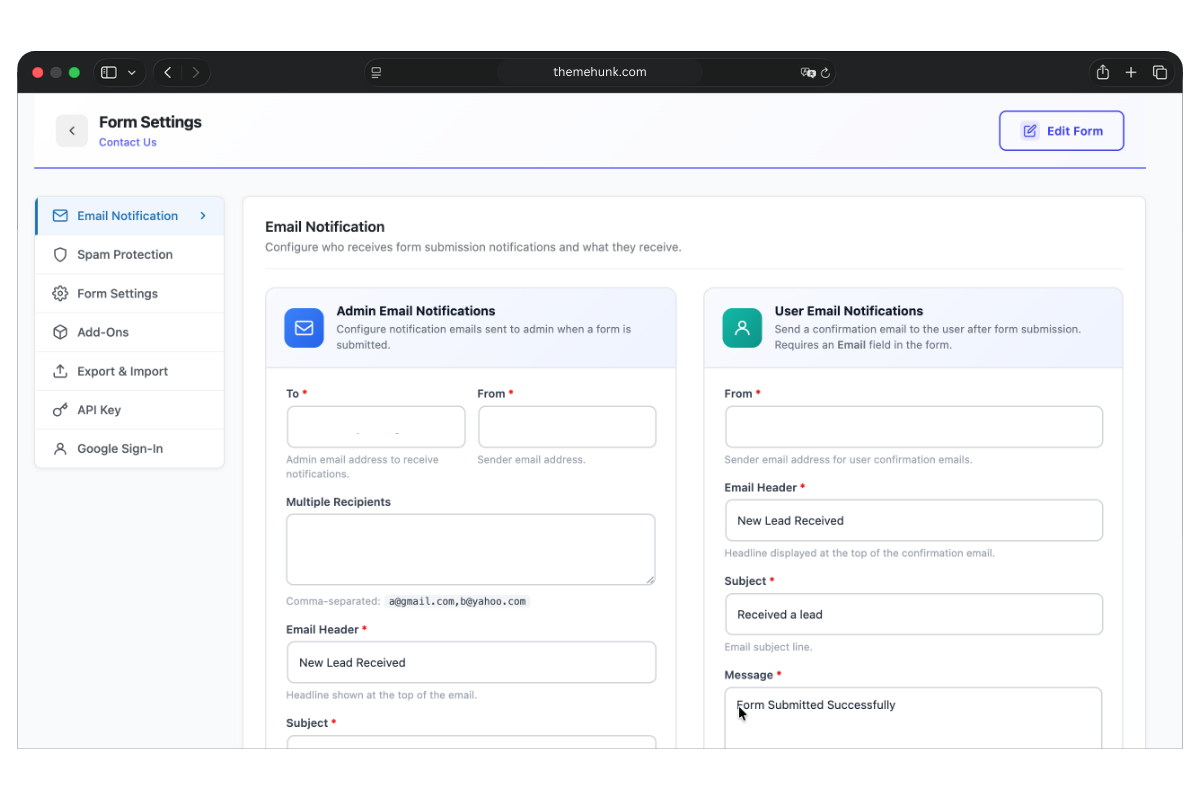Open the Spam Protection section
This screenshot has height=800, width=1200.
[x=130, y=255]
